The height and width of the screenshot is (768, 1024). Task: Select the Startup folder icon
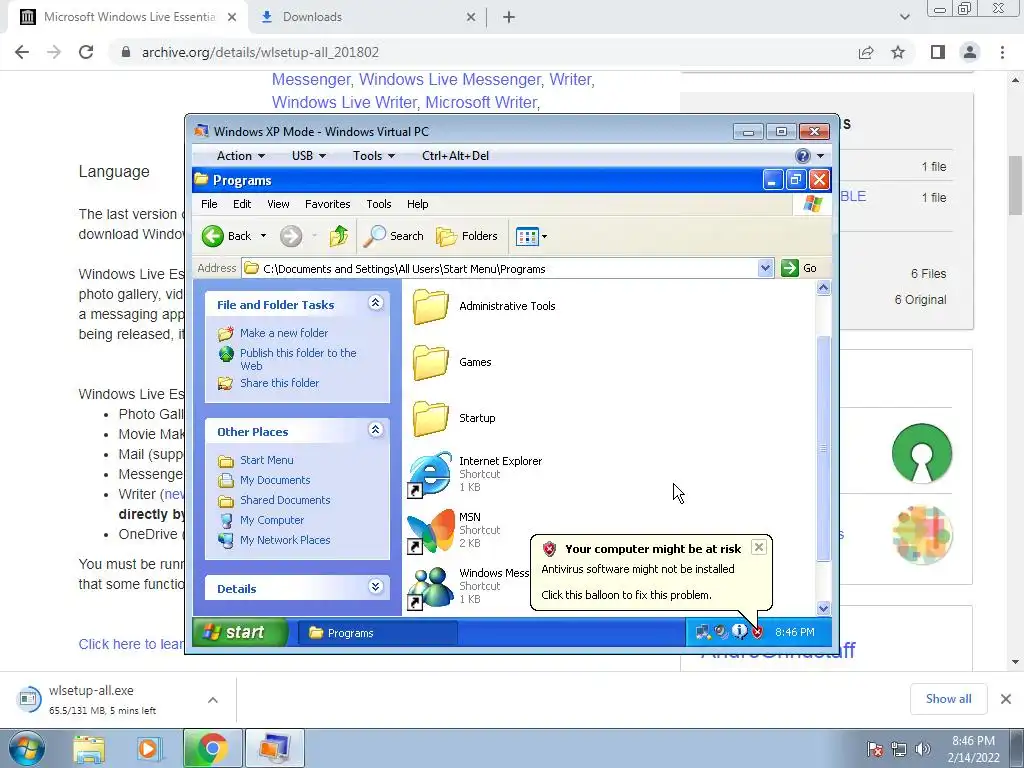431,418
